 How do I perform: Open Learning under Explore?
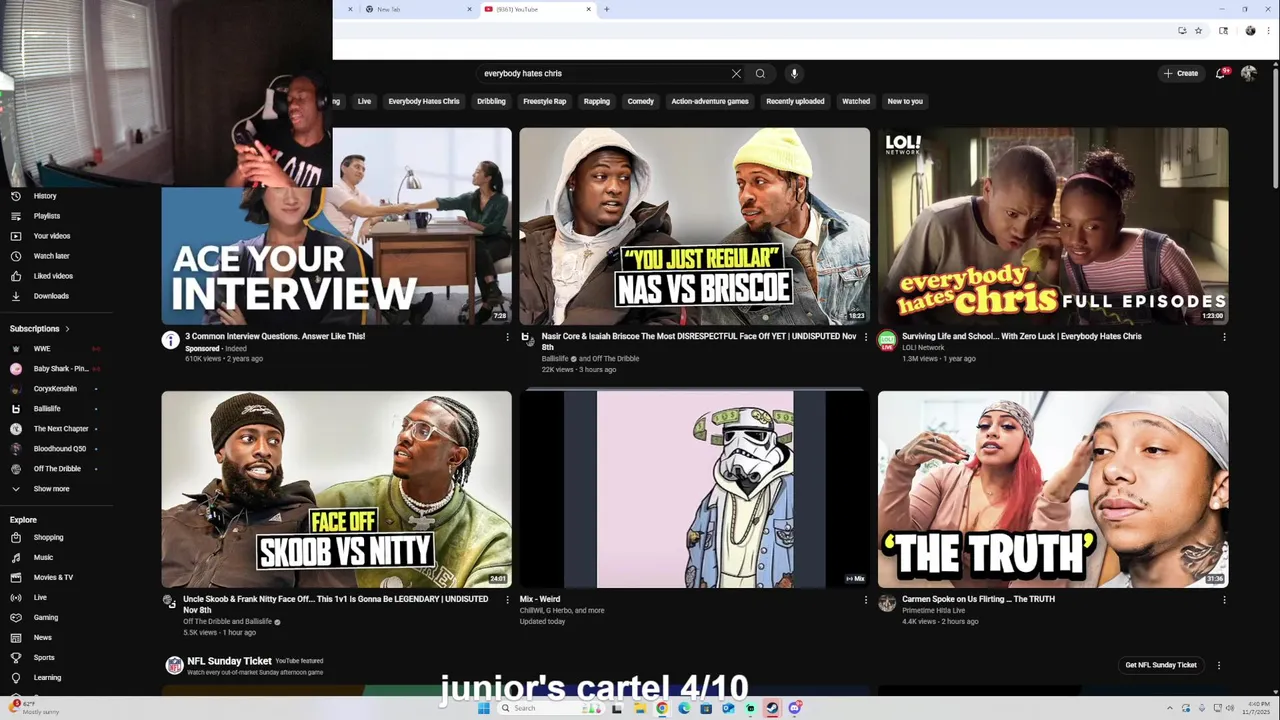[x=47, y=678]
